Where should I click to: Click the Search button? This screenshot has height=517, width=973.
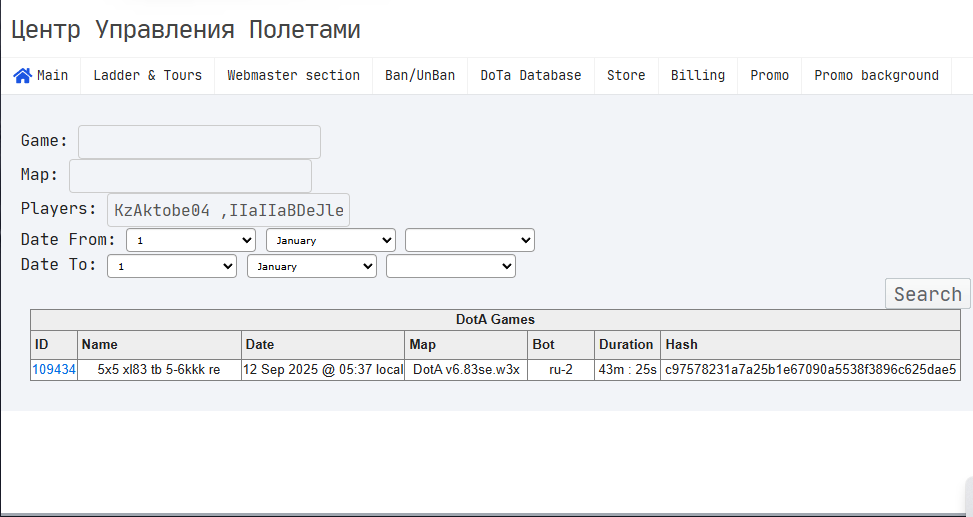(928, 294)
